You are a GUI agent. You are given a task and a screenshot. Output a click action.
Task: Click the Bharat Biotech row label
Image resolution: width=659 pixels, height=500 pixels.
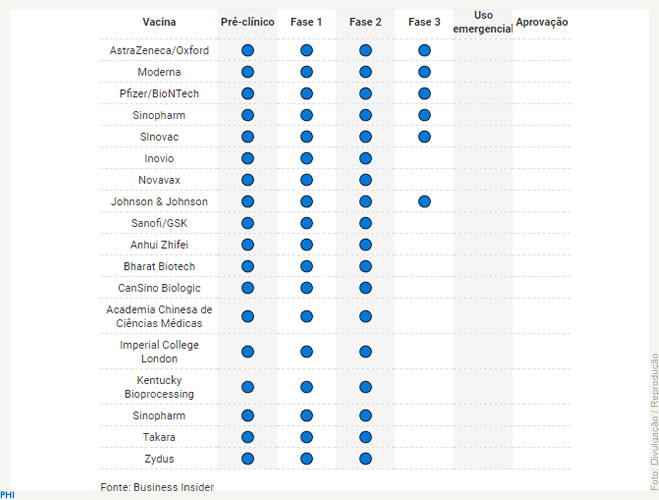click(159, 266)
